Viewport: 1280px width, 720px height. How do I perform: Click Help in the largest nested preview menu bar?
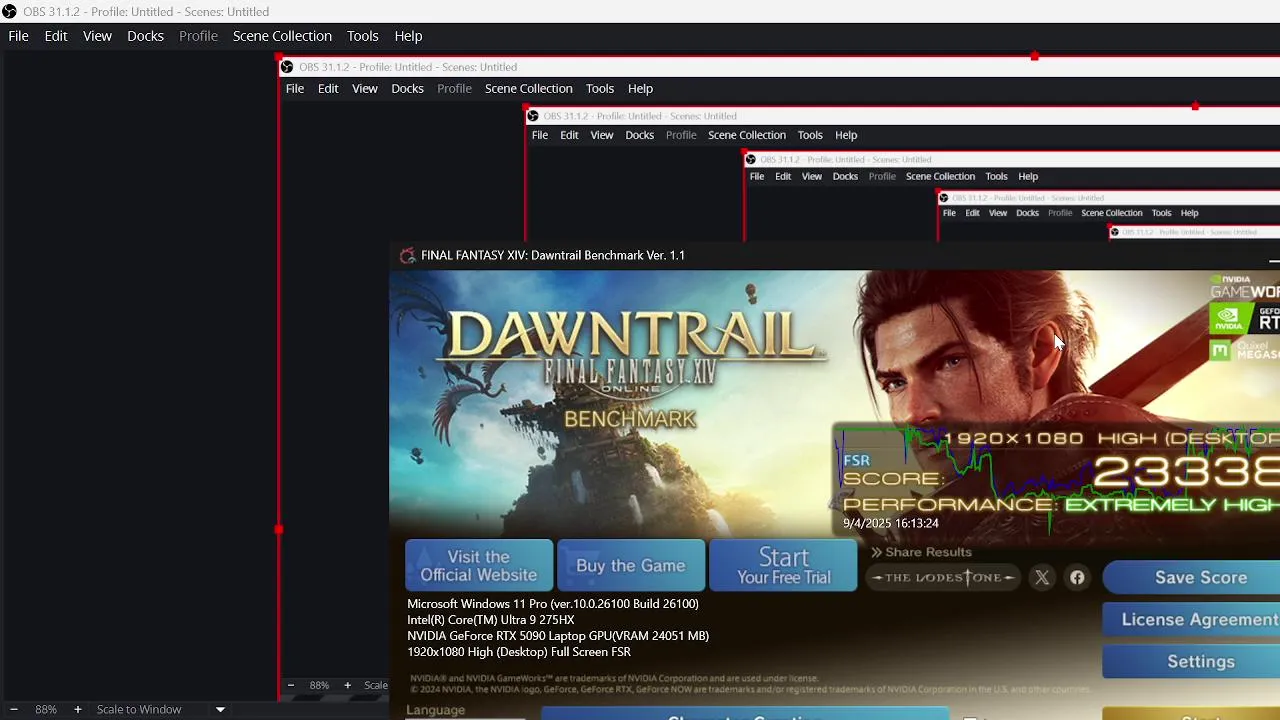640,88
